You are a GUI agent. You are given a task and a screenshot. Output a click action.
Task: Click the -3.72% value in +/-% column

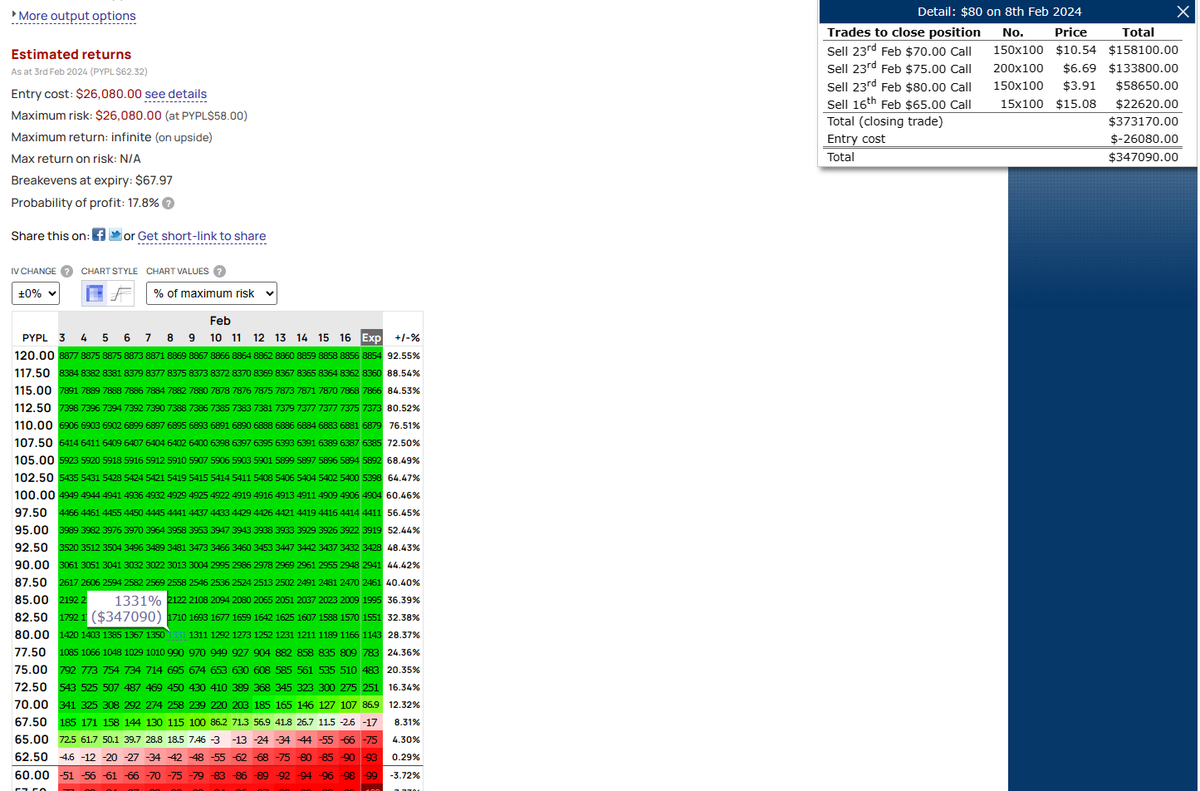click(403, 775)
